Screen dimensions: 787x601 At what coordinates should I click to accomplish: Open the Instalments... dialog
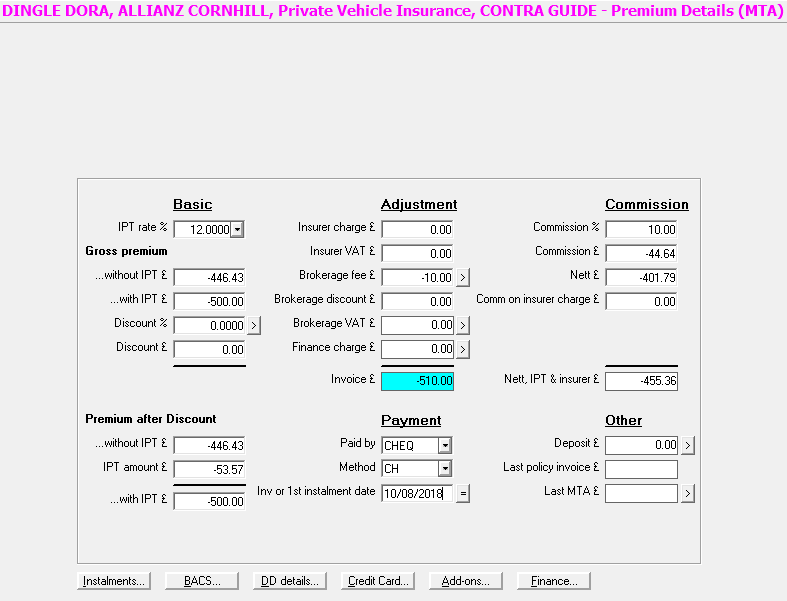(114, 581)
